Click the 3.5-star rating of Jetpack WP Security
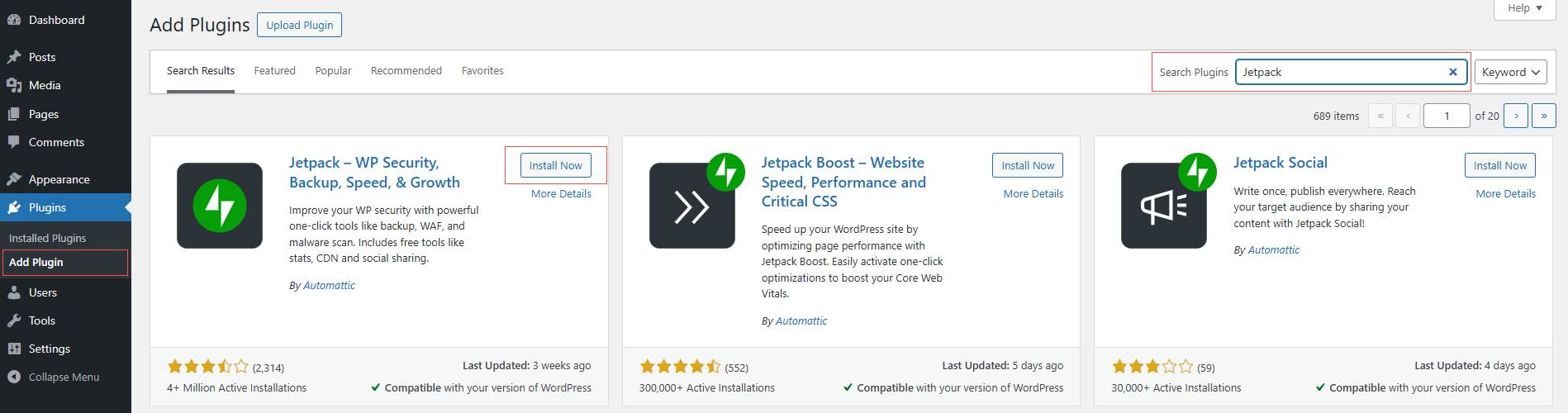The image size is (1568, 413). click(207, 367)
